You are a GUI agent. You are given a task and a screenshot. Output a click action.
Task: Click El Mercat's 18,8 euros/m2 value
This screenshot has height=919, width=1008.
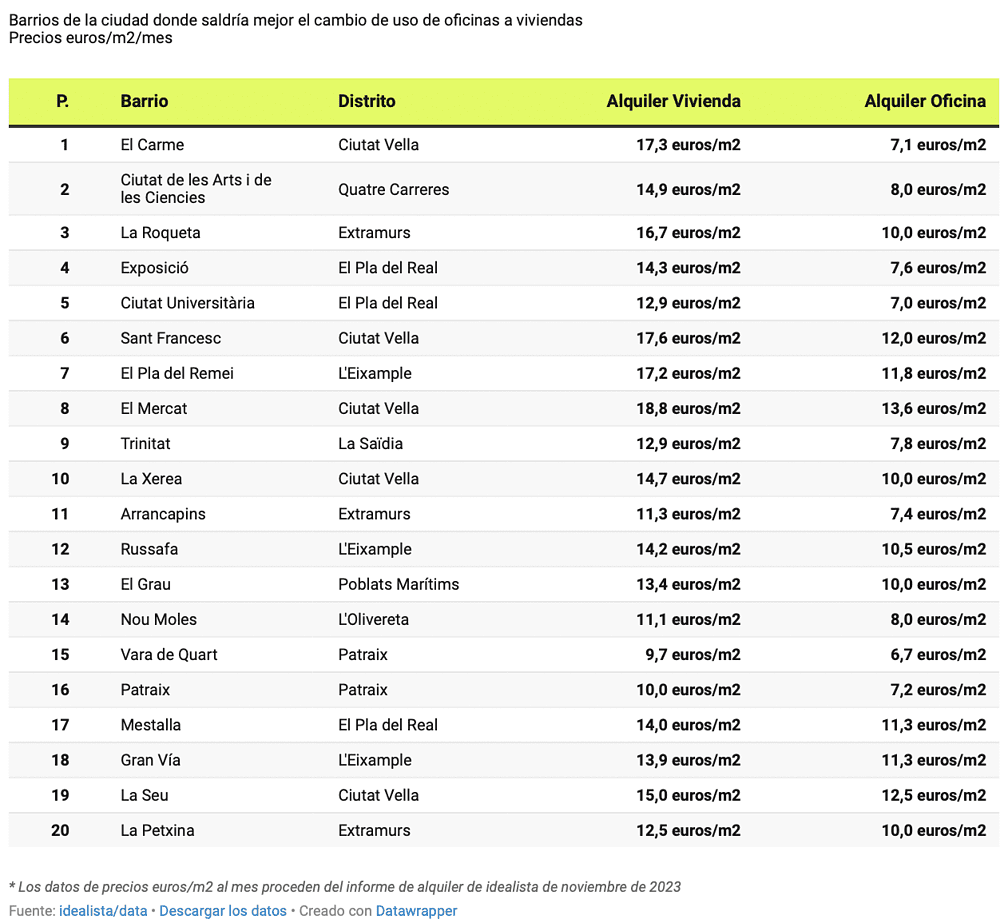coord(688,408)
